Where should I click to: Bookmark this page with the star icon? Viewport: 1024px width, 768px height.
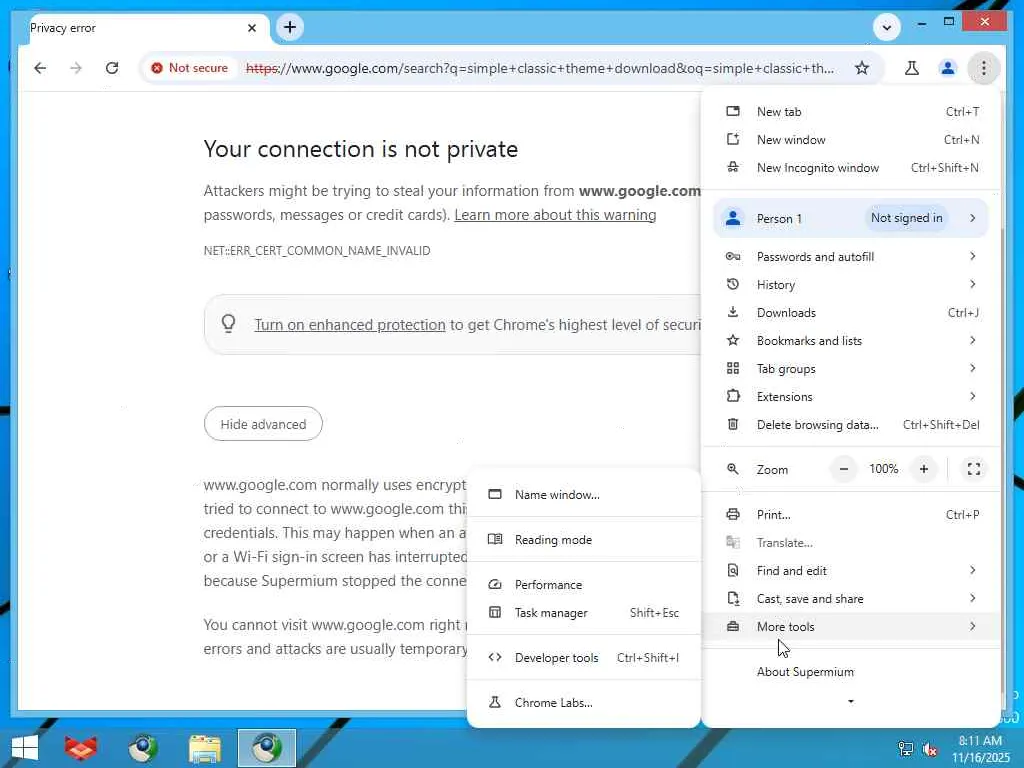[x=862, y=68]
